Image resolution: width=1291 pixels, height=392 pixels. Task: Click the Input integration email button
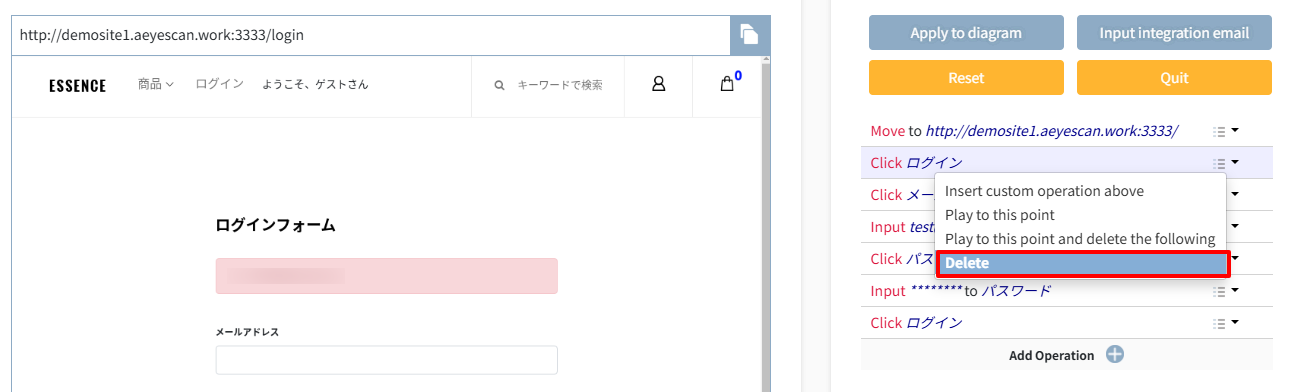(1174, 33)
